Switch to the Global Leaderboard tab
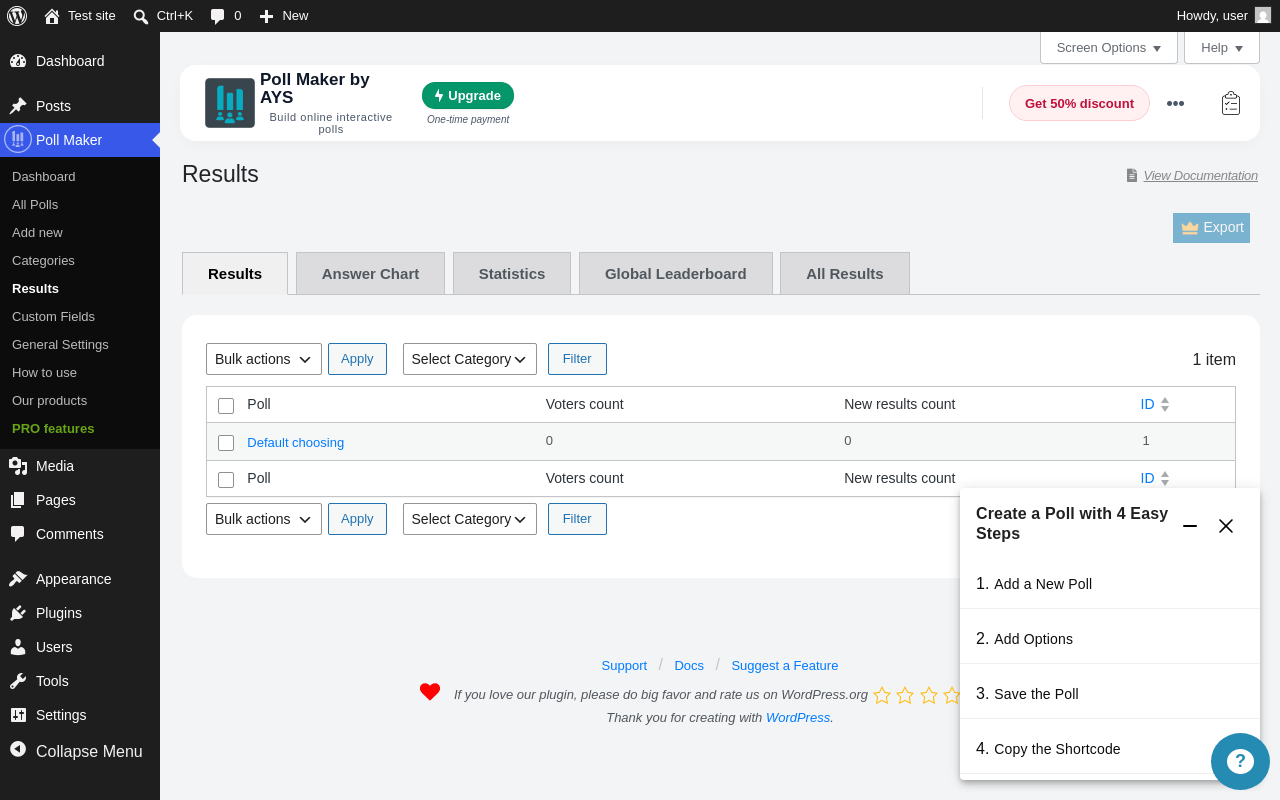This screenshot has width=1280, height=800. (x=676, y=273)
